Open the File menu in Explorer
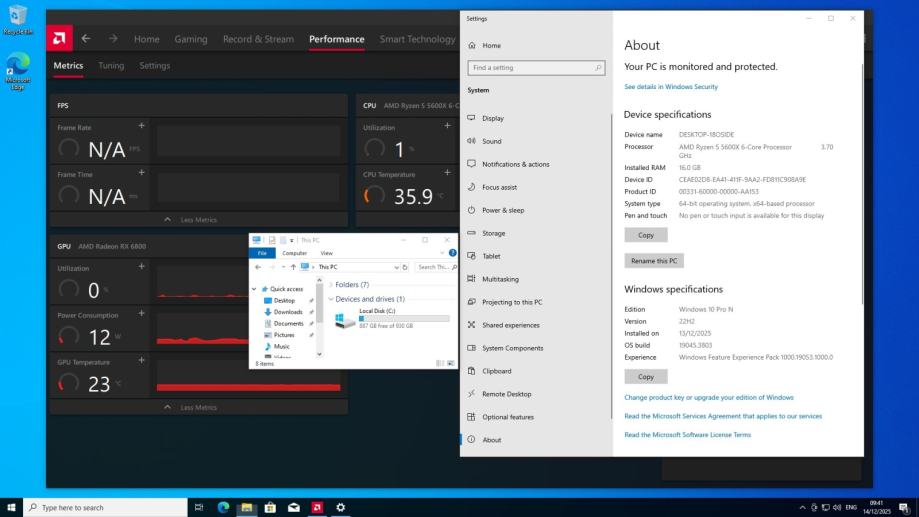Screen dimensions: 919x517 point(262,253)
